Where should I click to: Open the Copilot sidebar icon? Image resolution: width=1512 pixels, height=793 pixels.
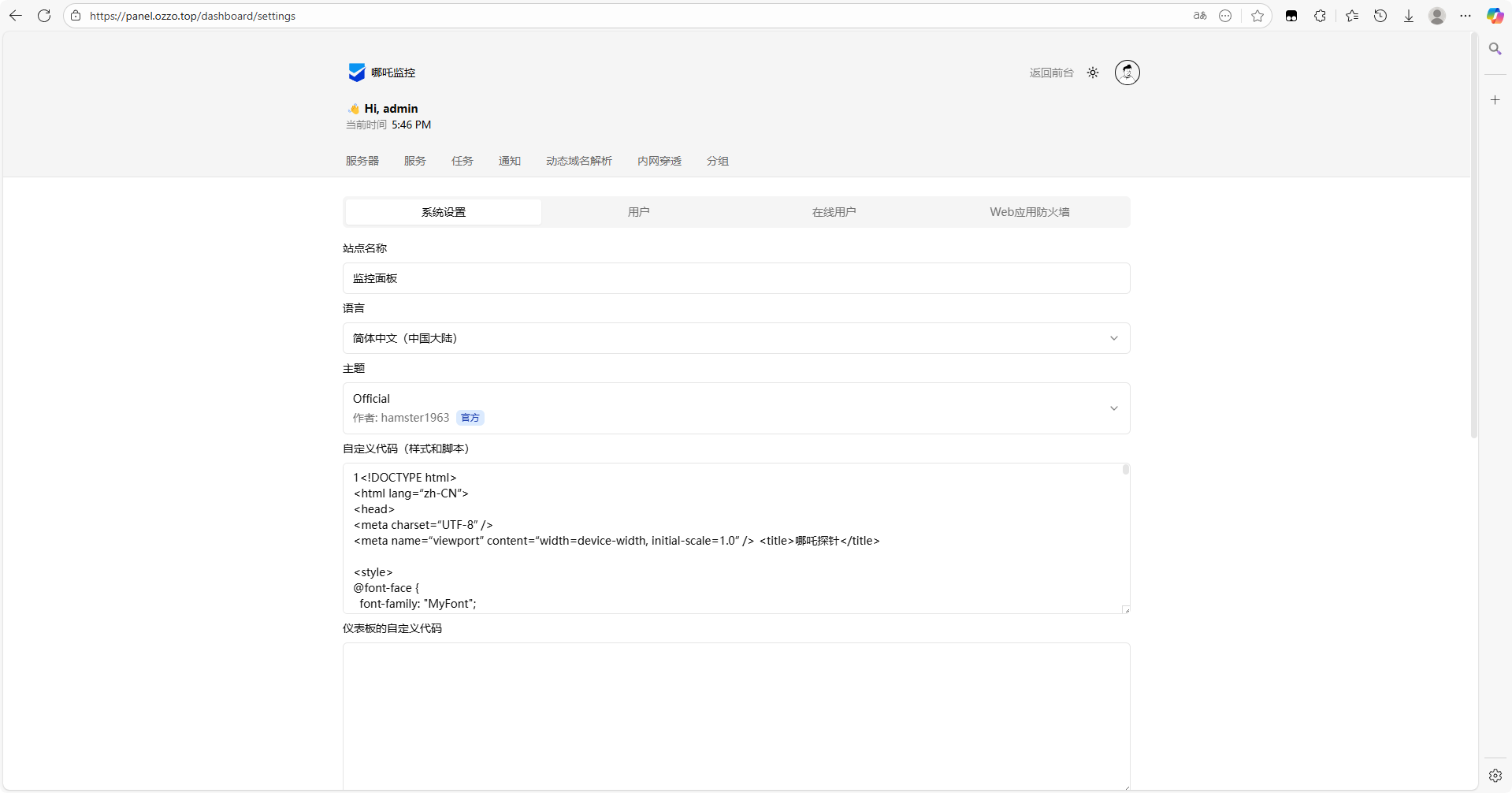[1494, 16]
